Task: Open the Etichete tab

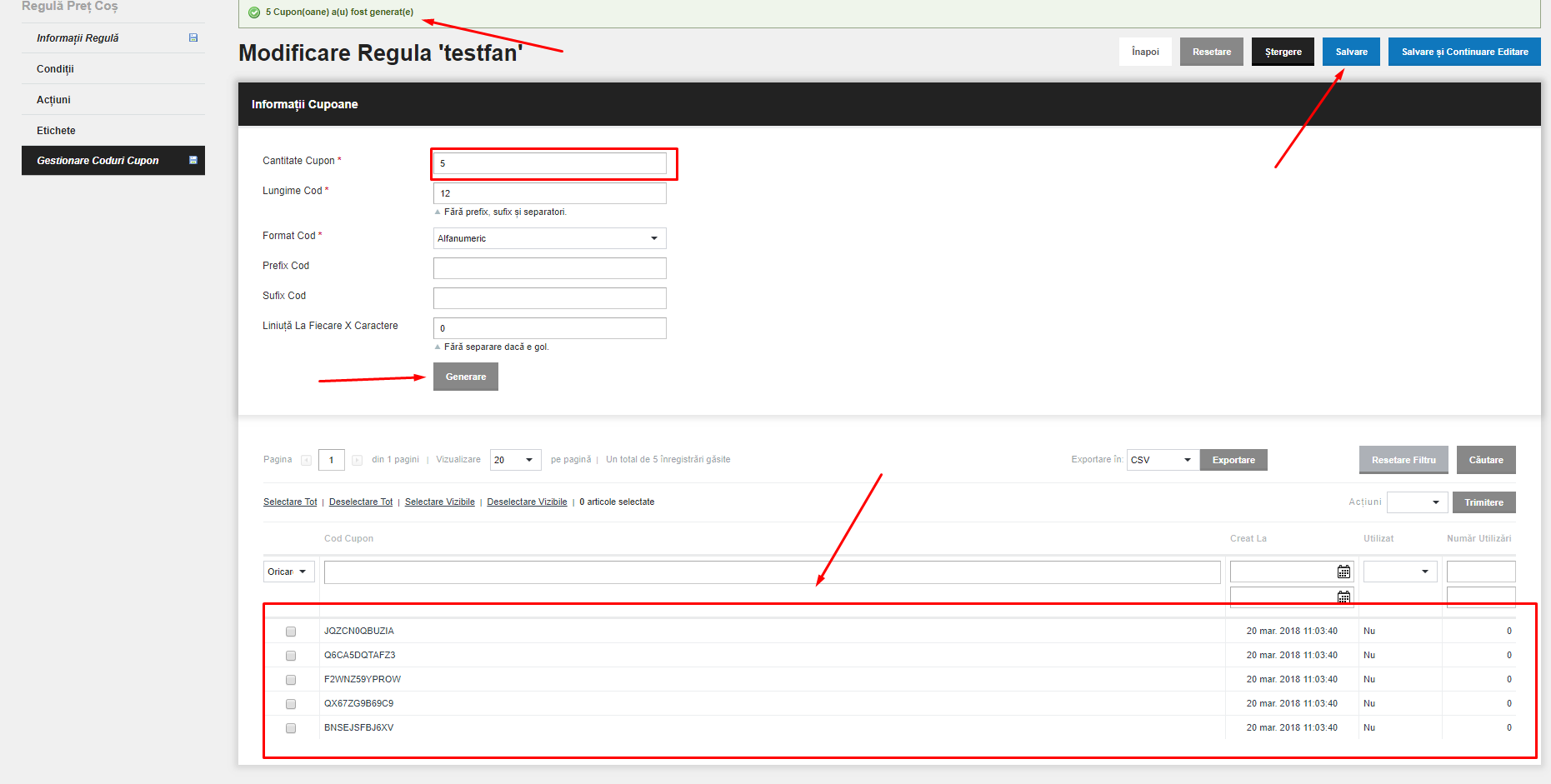Action: 113,131
